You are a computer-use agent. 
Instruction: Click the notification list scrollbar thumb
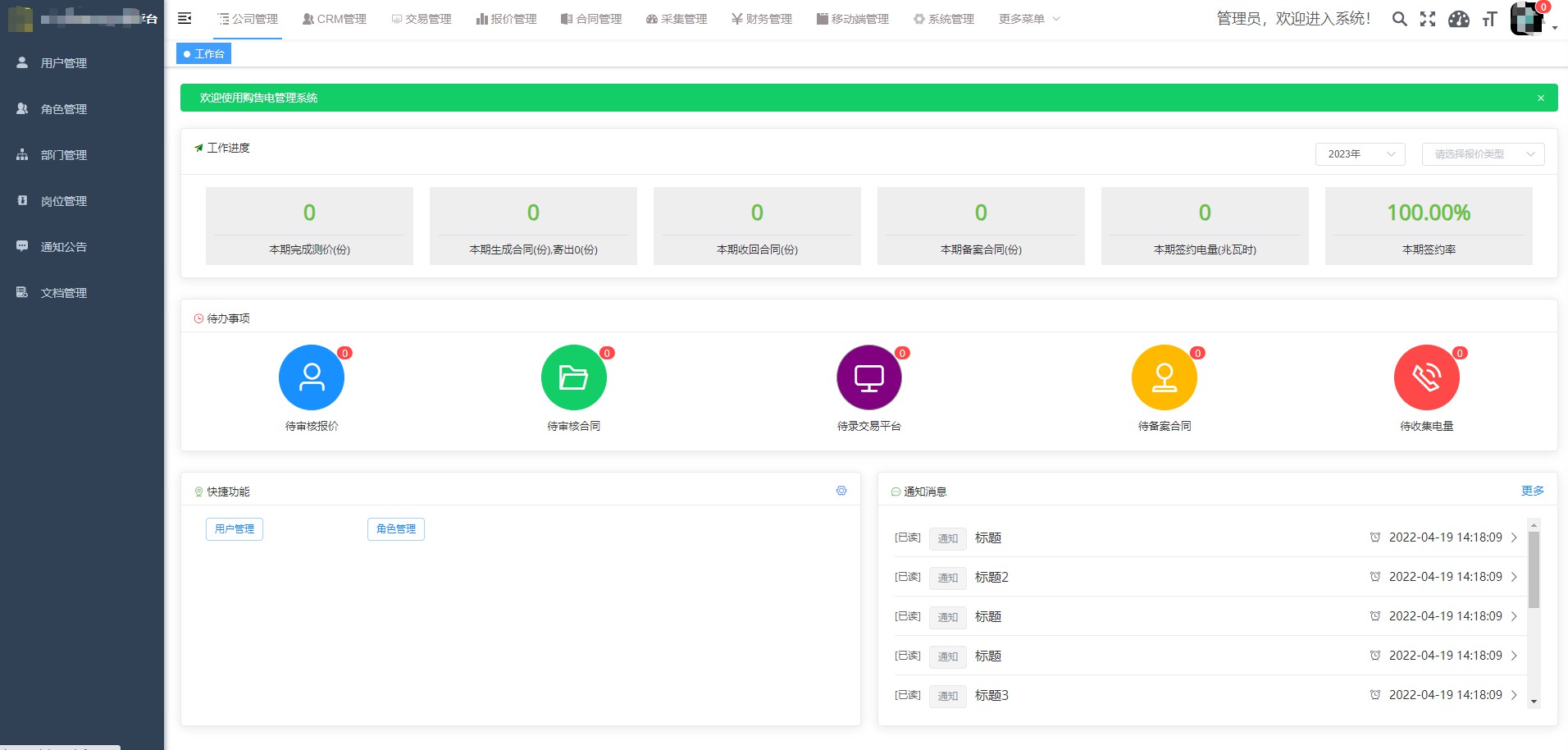point(1534,569)
